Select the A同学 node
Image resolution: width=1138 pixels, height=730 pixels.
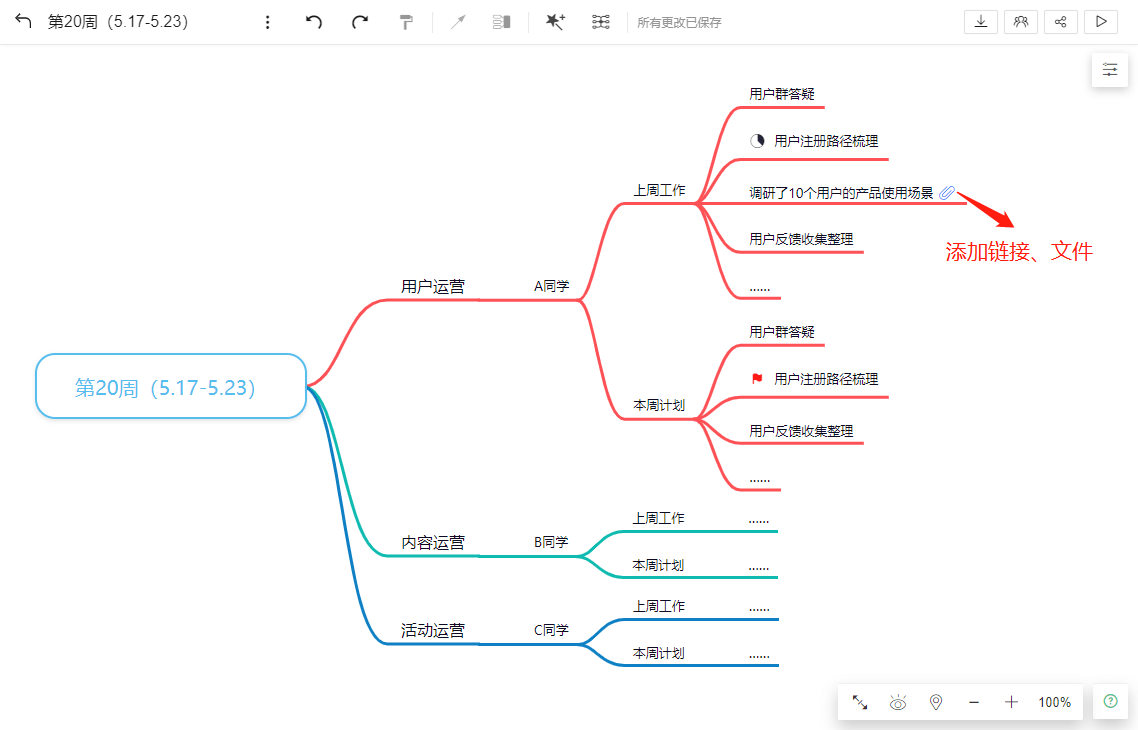pyautogui.click(x=552, y=287)
